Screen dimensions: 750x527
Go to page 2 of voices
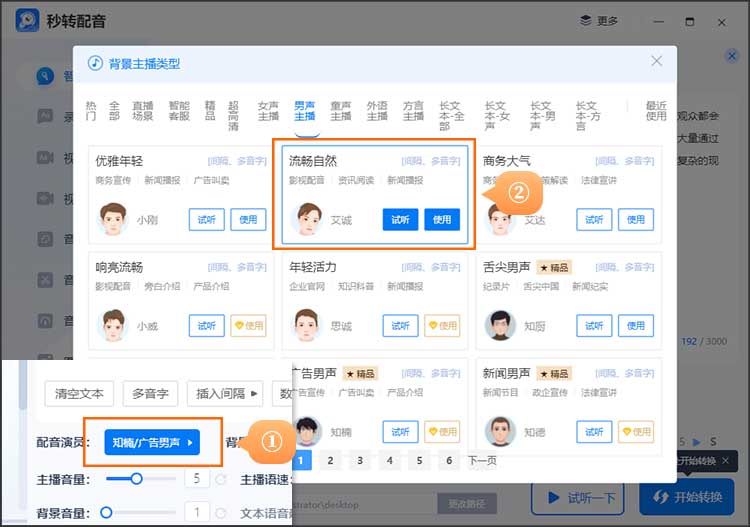click(330, 461)
